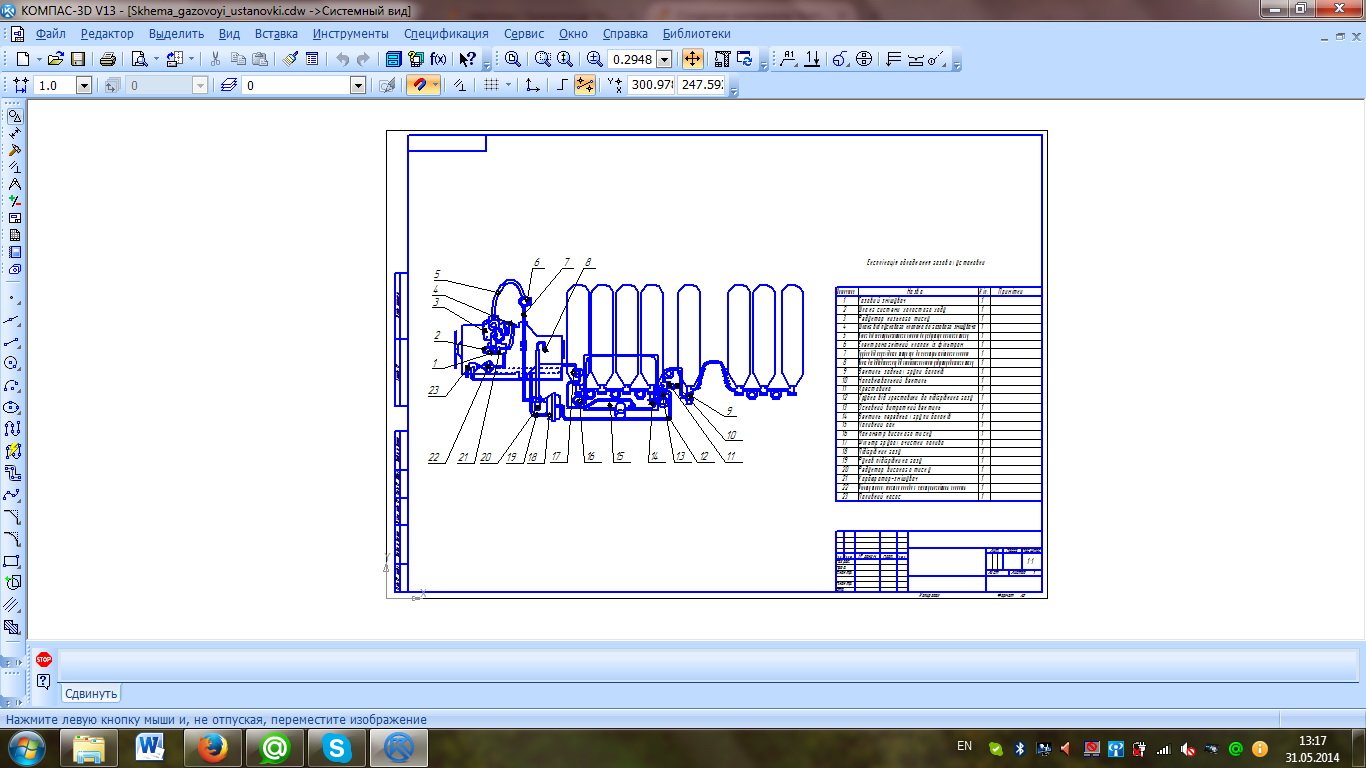This screenshot has width=1366, height=768.
Task: Open the zoom scale 0.2948 dropdown
Action: point(664,59)
